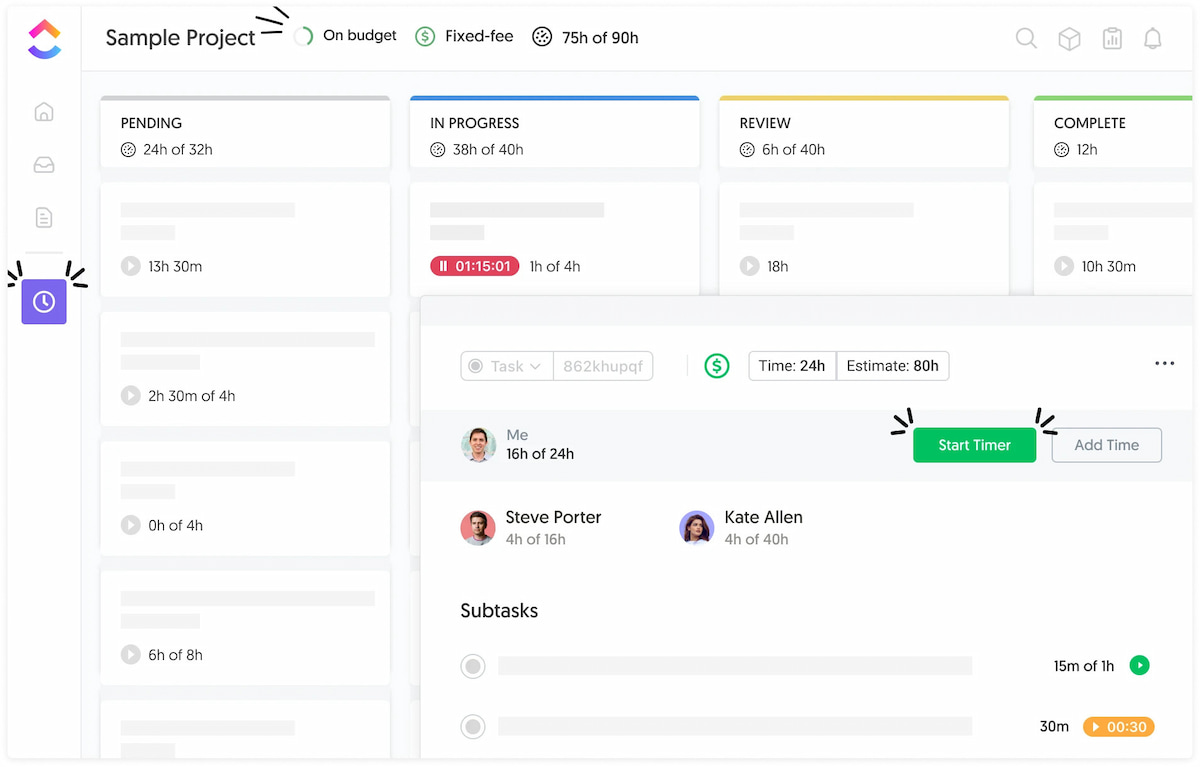Click the REVIEW column header
This screenshot has height=767, width=1200.
click(x=764, y=122)
